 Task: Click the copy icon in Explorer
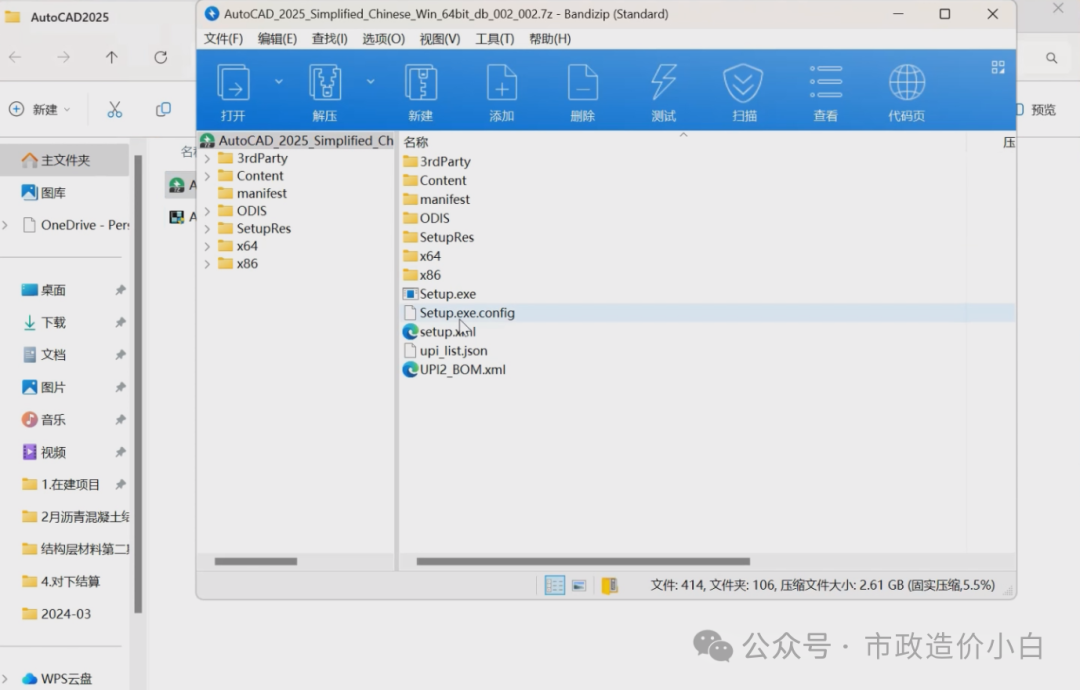pos(163,109)
